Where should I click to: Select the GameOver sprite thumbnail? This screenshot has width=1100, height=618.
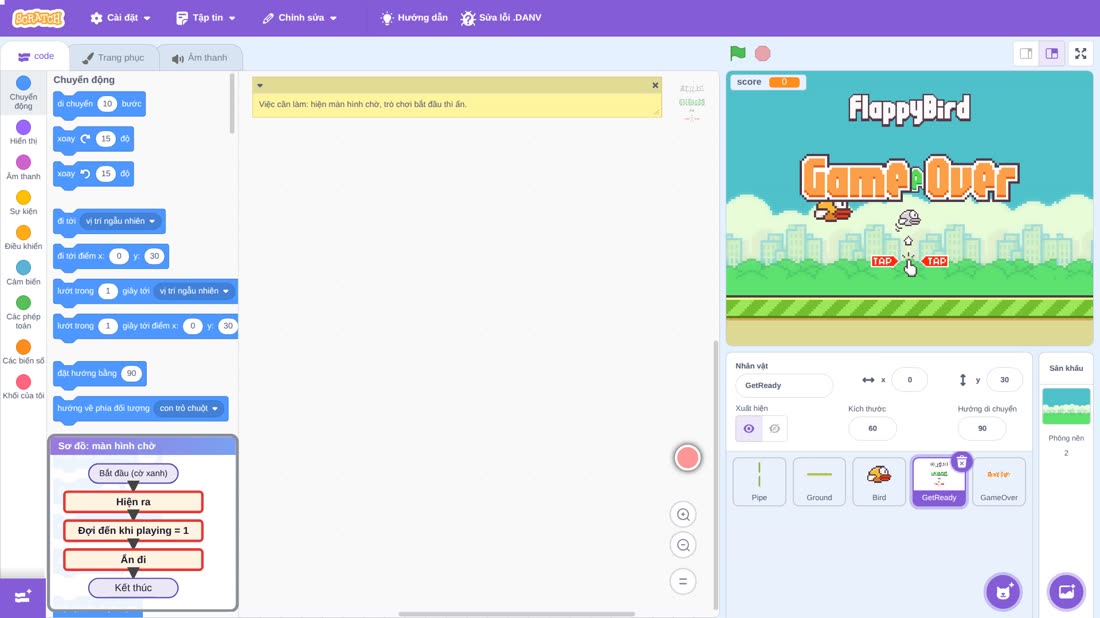[x=999, y=481]
